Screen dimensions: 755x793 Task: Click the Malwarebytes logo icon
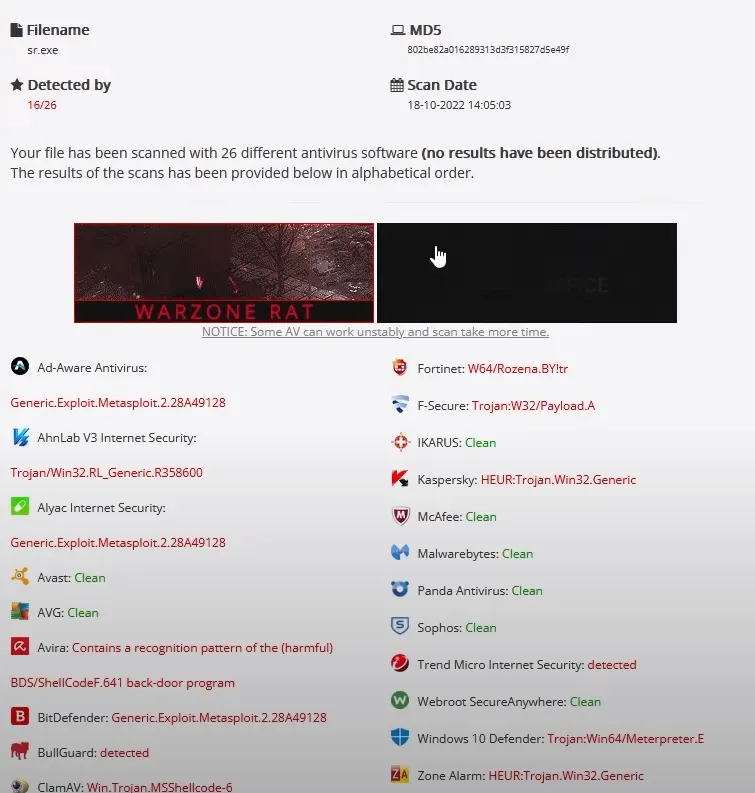click(400, 552)
